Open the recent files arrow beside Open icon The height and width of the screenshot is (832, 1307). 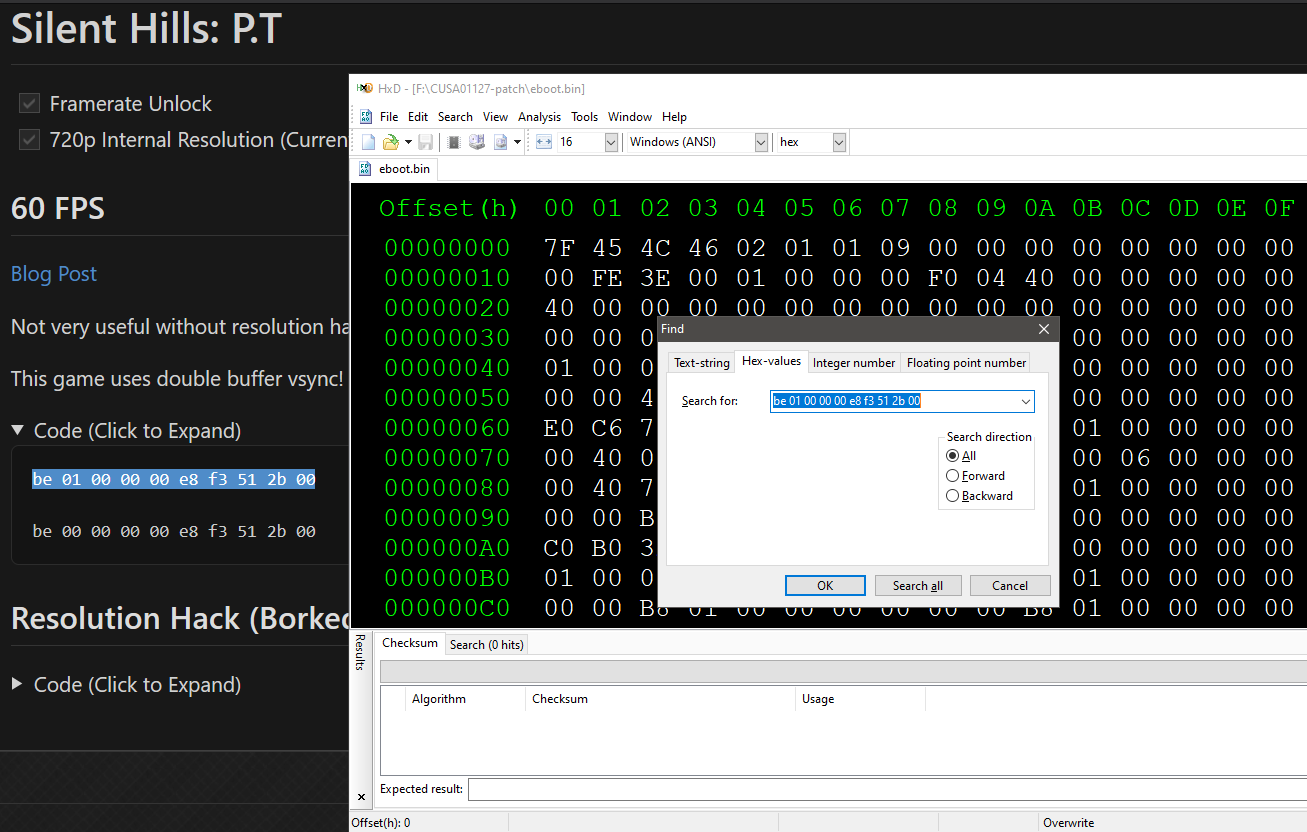pyautogui.click(x=408, y=142)
